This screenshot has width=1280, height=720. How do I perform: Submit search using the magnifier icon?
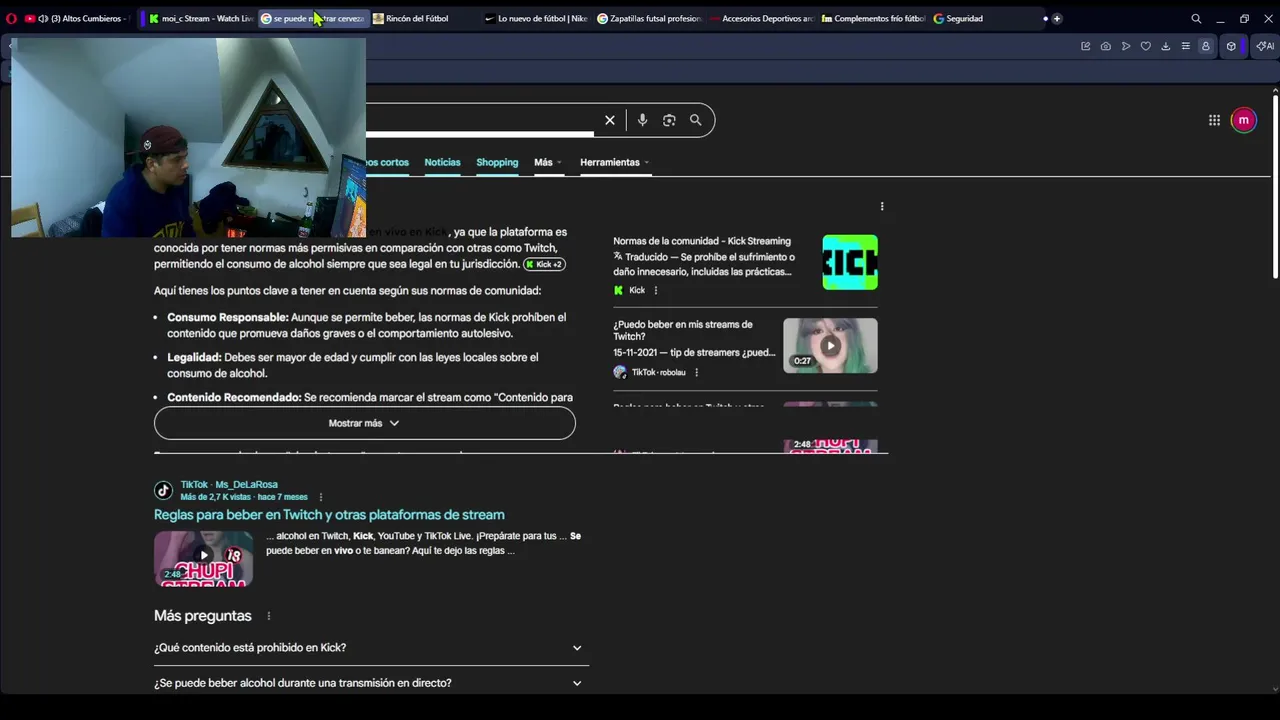695,120
